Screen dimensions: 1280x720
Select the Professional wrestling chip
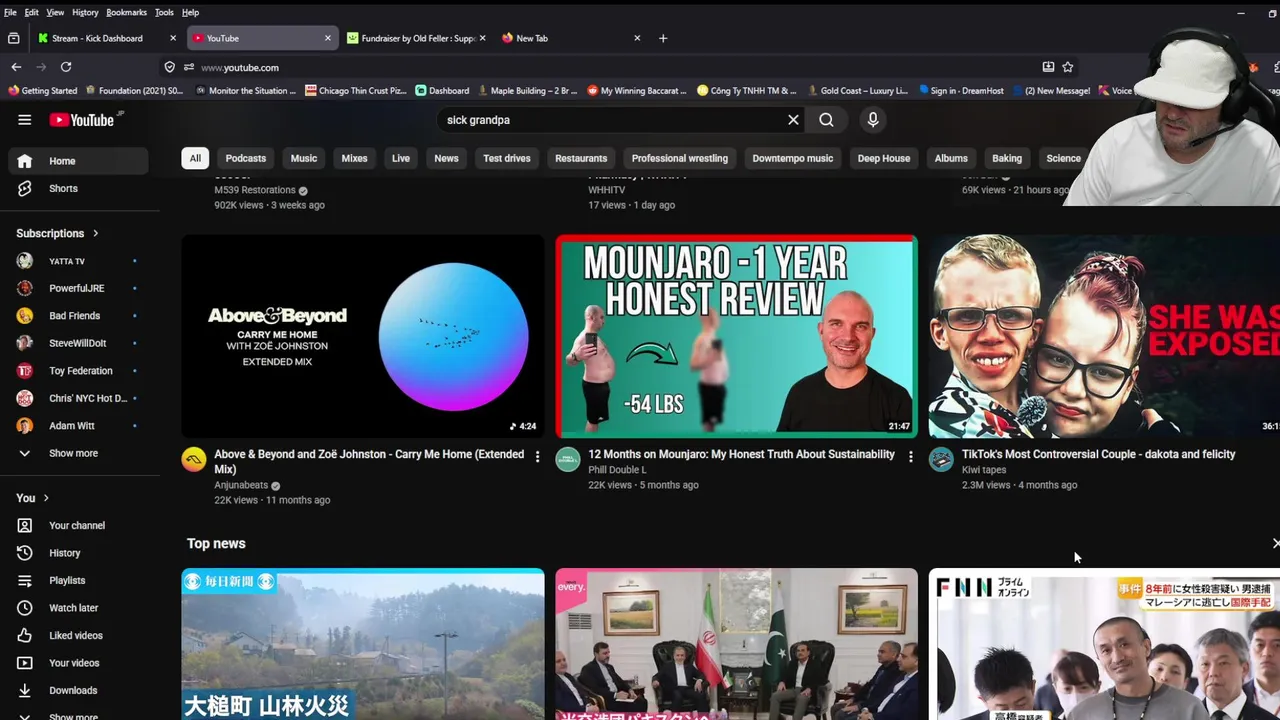point(680,158)
